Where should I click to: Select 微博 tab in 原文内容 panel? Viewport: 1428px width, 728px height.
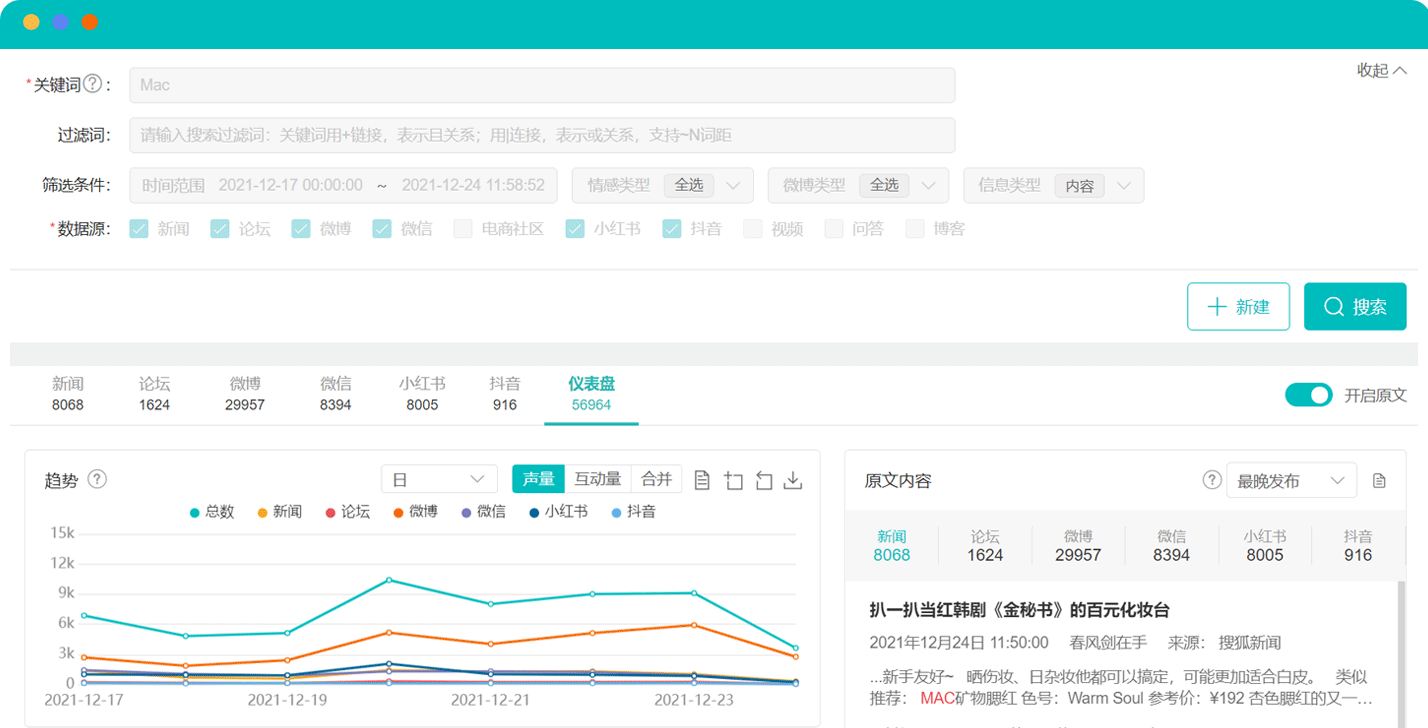click(x=1078, y=546)
